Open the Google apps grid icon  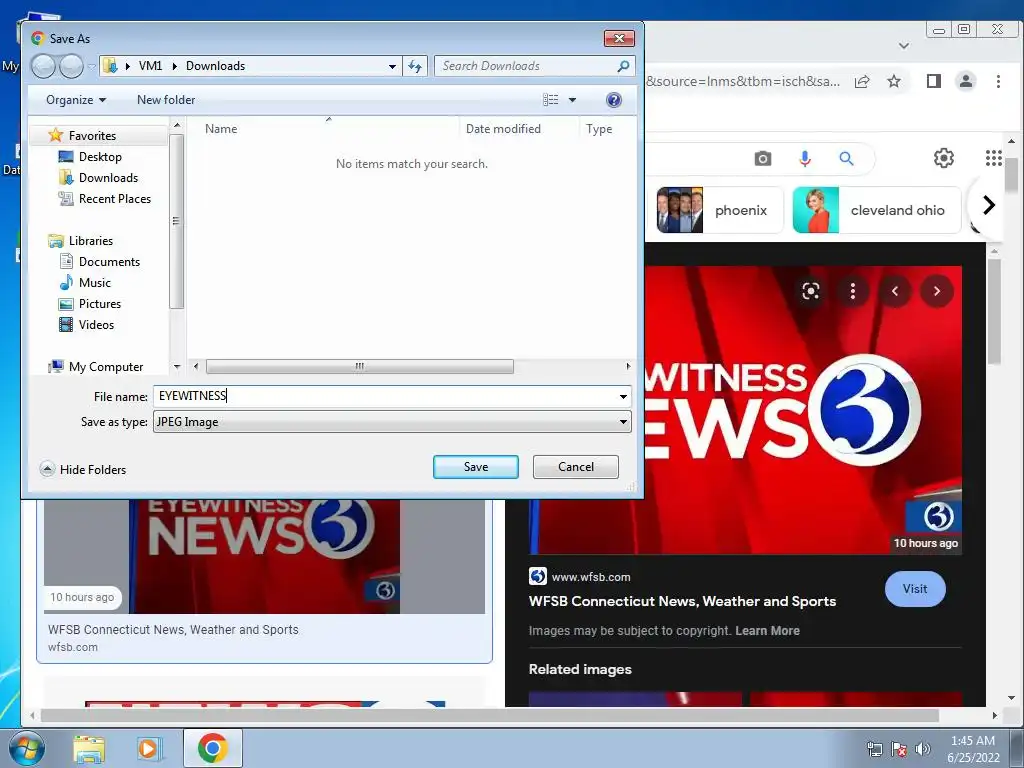(x=993, y=158)
